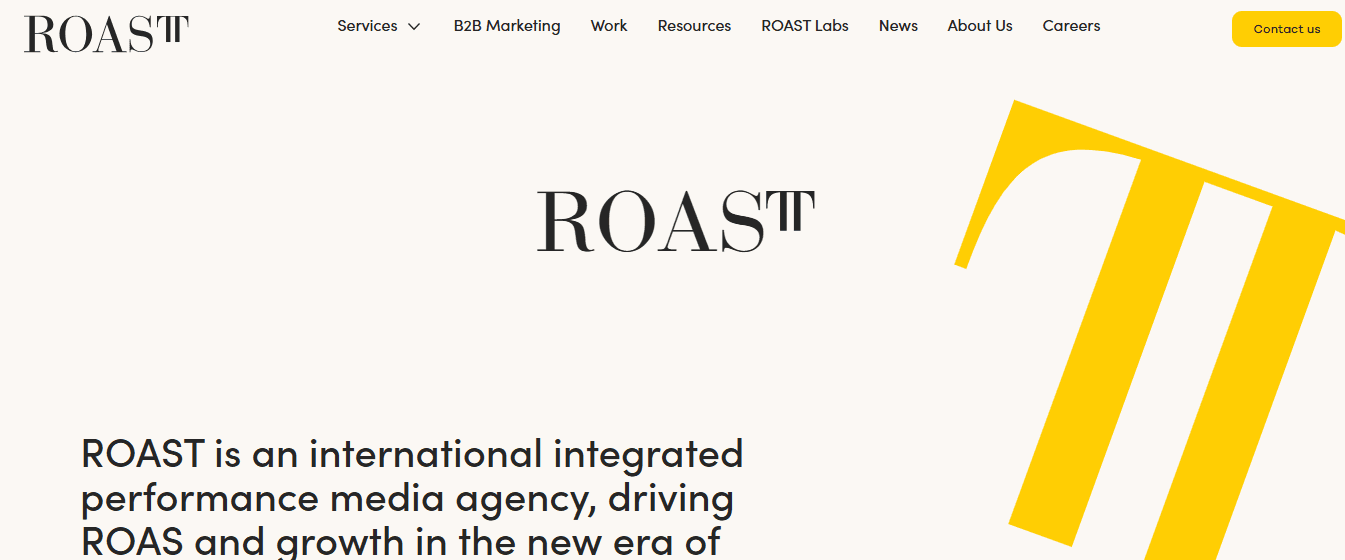Click the ROAST logo in the header
Viewport: 1345px width, 560px height.
106,34
